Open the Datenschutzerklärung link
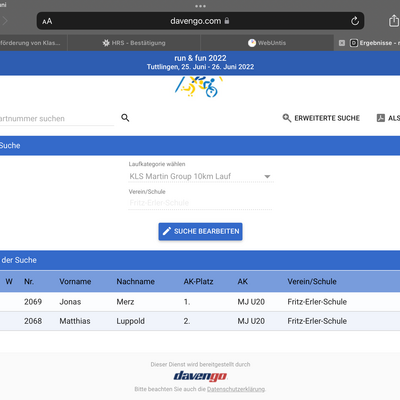Screen dimensions: 400x400 click(236, 389)
